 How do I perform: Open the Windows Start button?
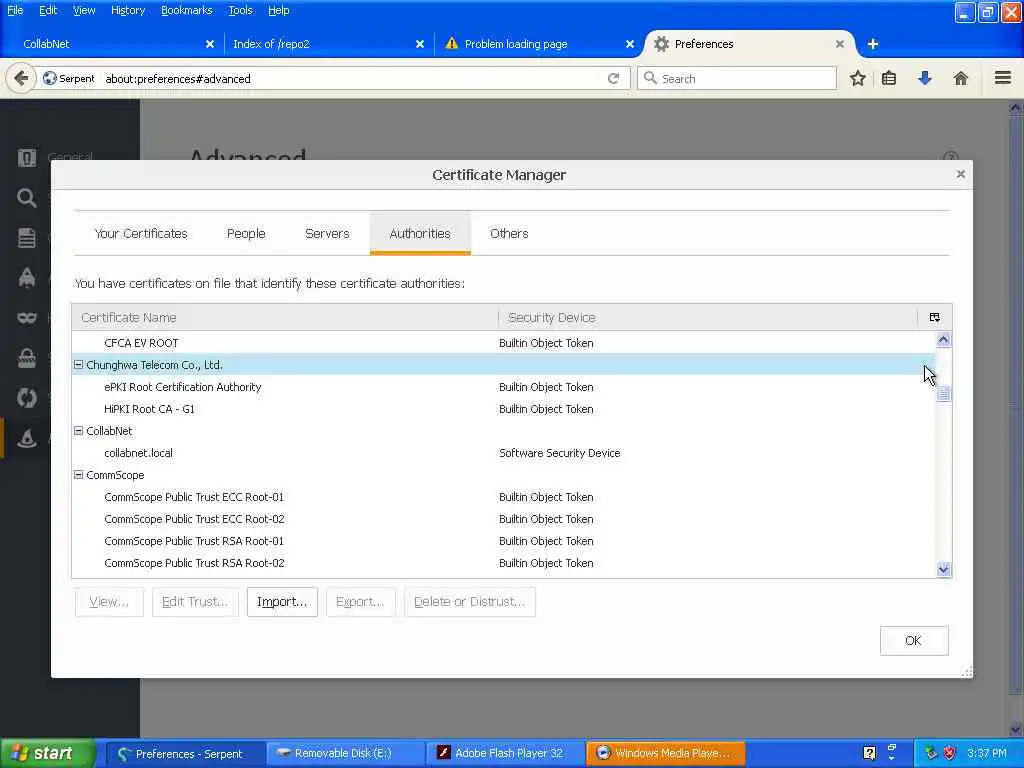pos(48,753)
